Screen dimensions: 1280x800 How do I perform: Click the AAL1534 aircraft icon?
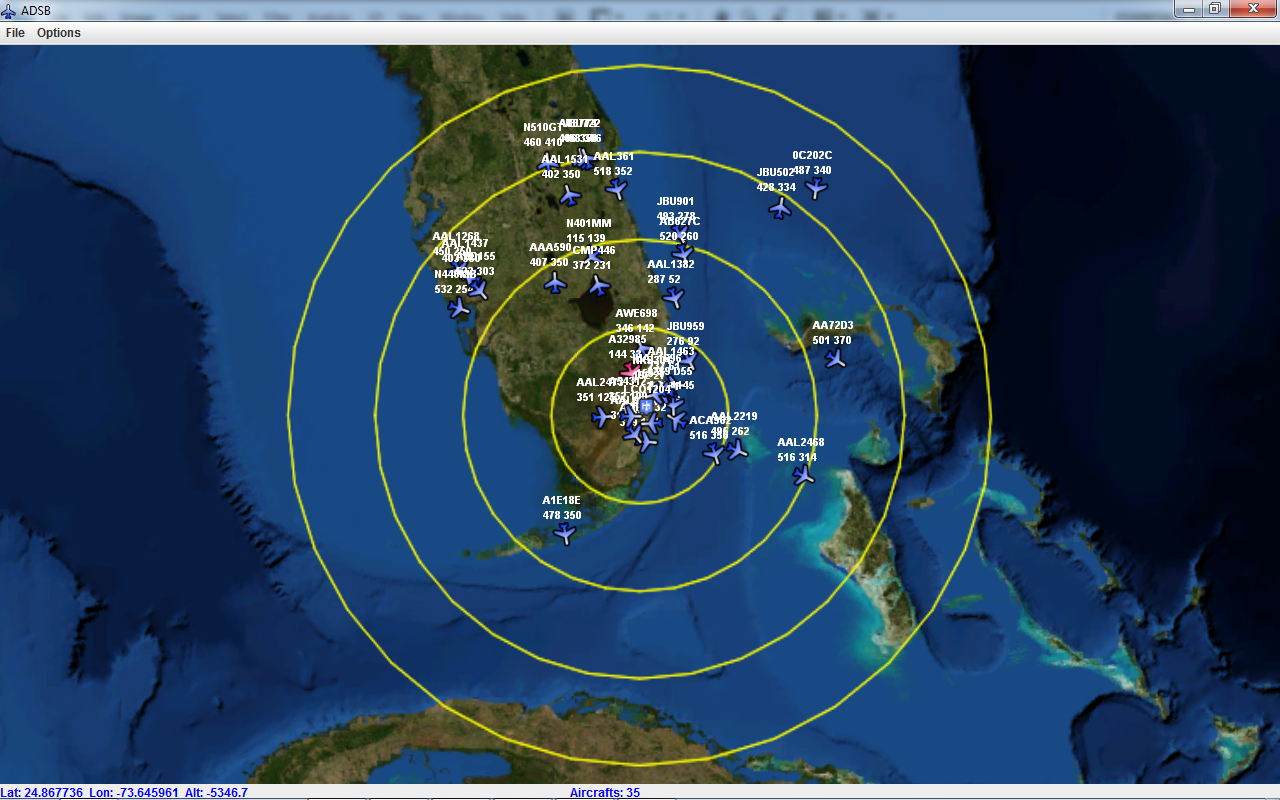tap(570, 195)
